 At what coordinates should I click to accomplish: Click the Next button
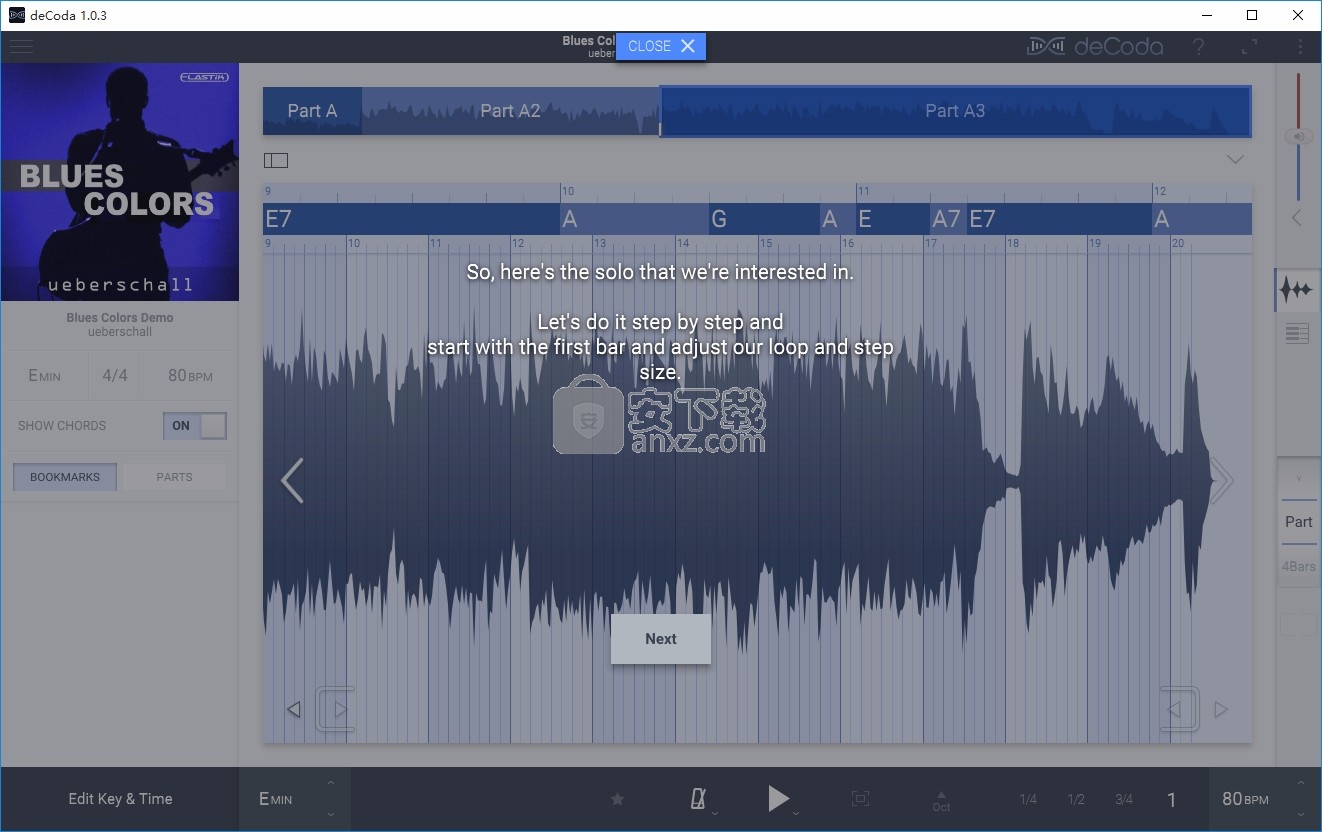tap(661, 639)
